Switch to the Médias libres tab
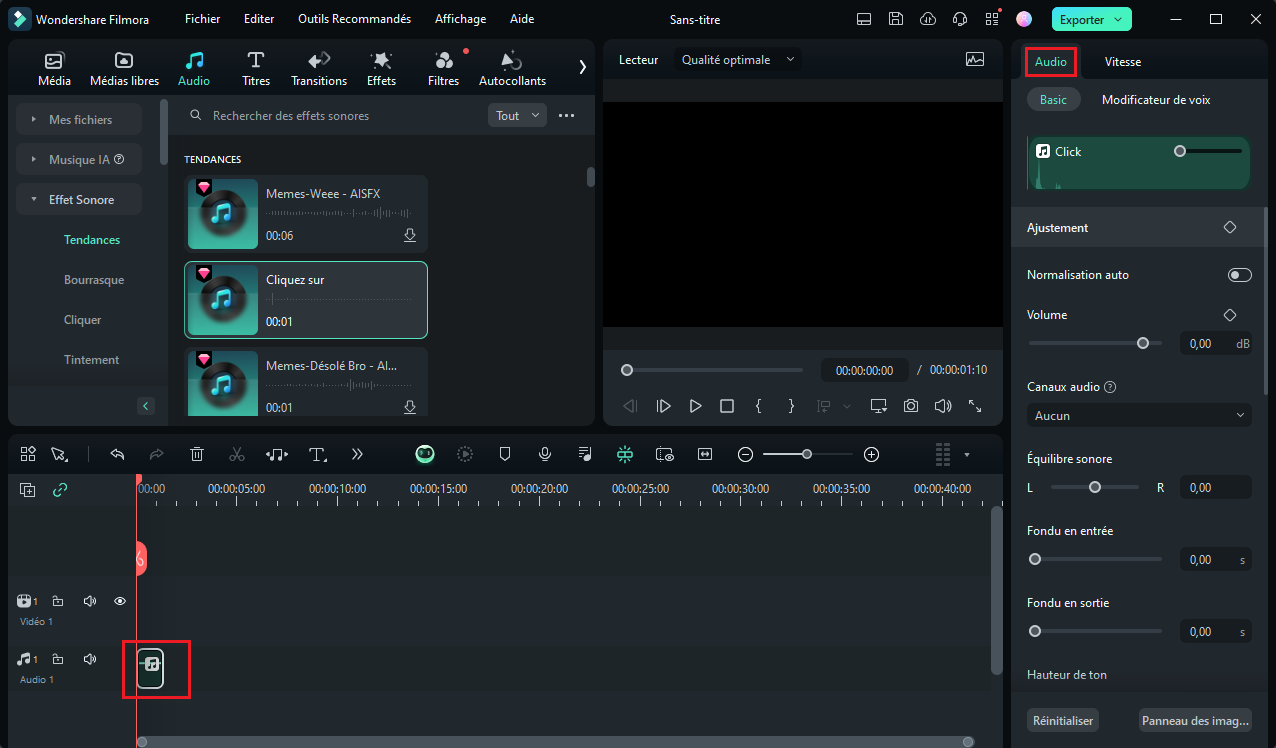 pyautogui.click(x=124, y=69)
